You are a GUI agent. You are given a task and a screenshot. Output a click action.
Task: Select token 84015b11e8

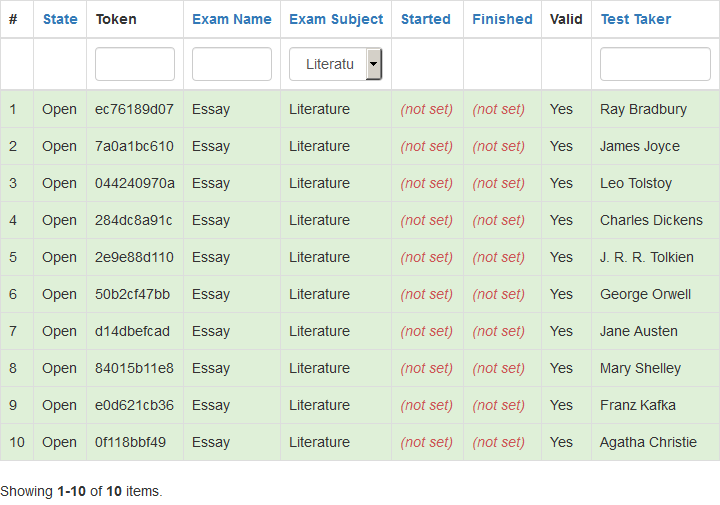click(134, 368)
